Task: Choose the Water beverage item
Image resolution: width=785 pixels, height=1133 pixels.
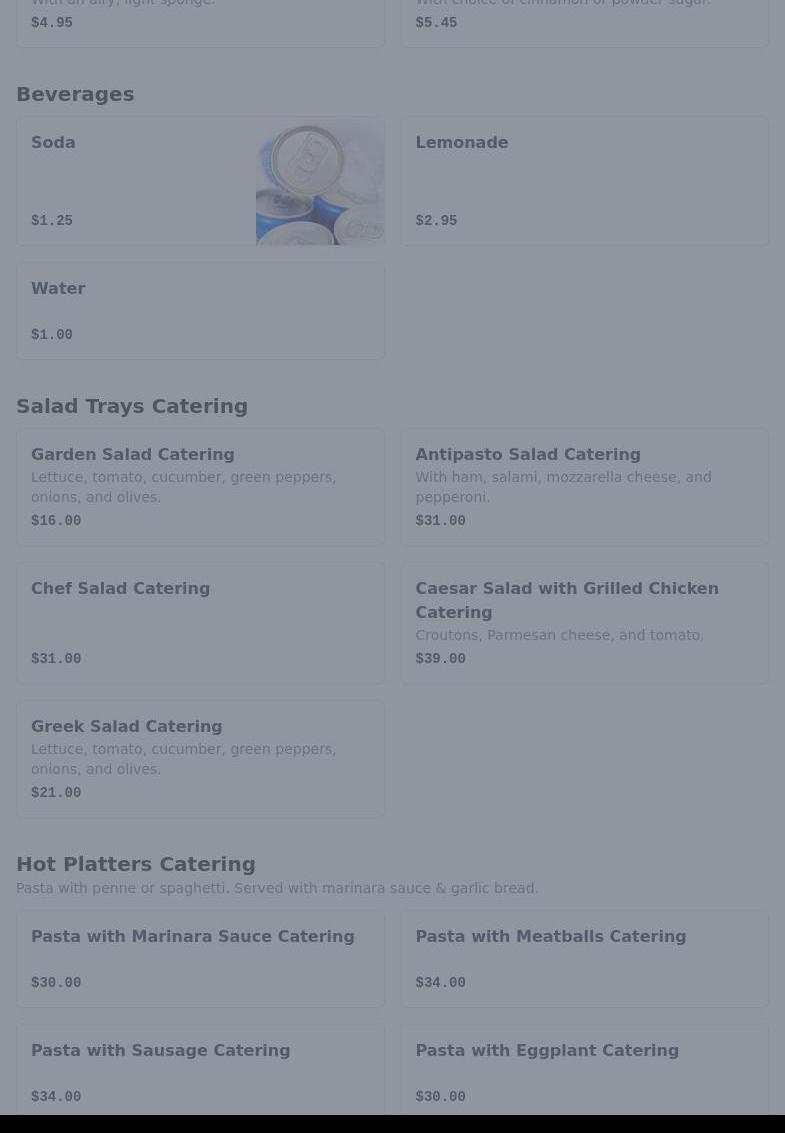Action: [200, 310]
